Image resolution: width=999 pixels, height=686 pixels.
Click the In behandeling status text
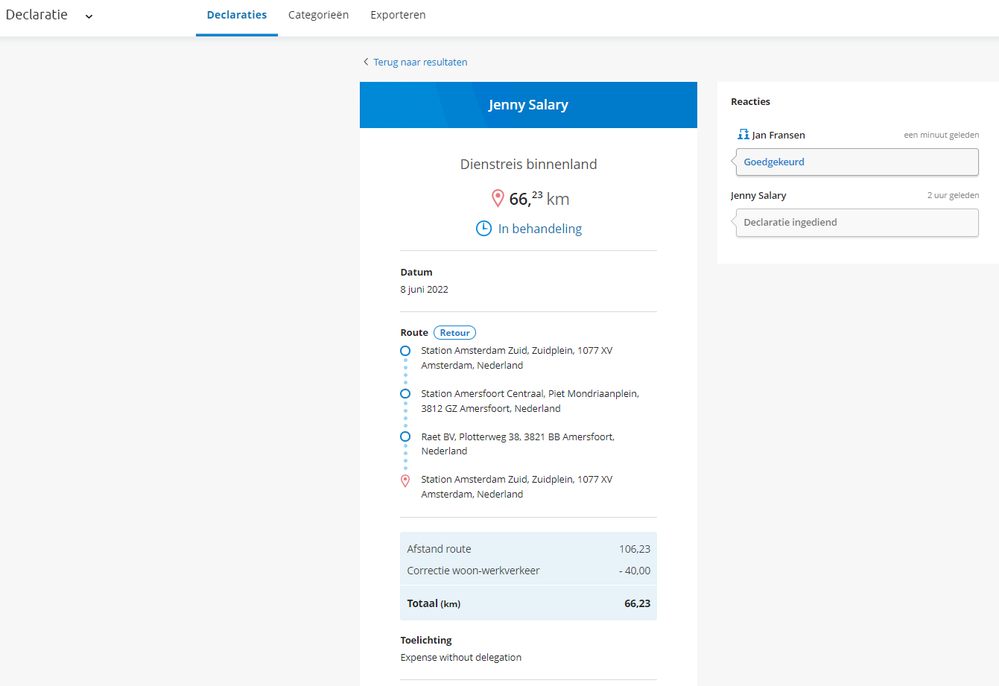[x=540, y=229]
